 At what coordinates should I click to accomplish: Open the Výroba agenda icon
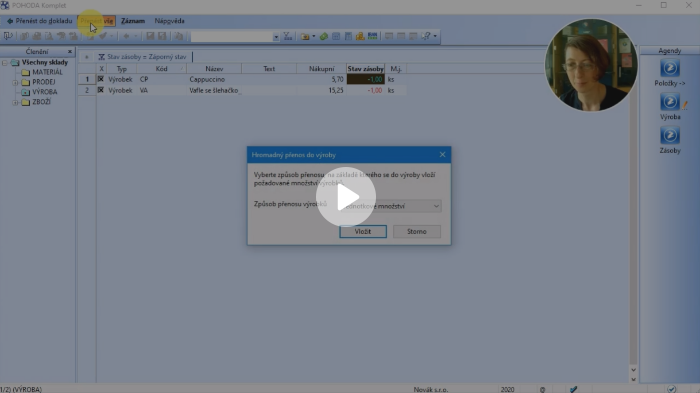click(x=670, y=102)
